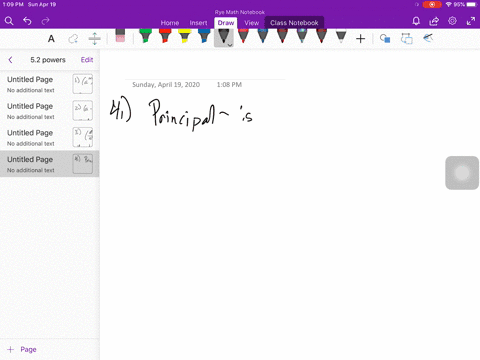
Task: Enter full screen with expand arrows
Action: click(x=471, y=21)
